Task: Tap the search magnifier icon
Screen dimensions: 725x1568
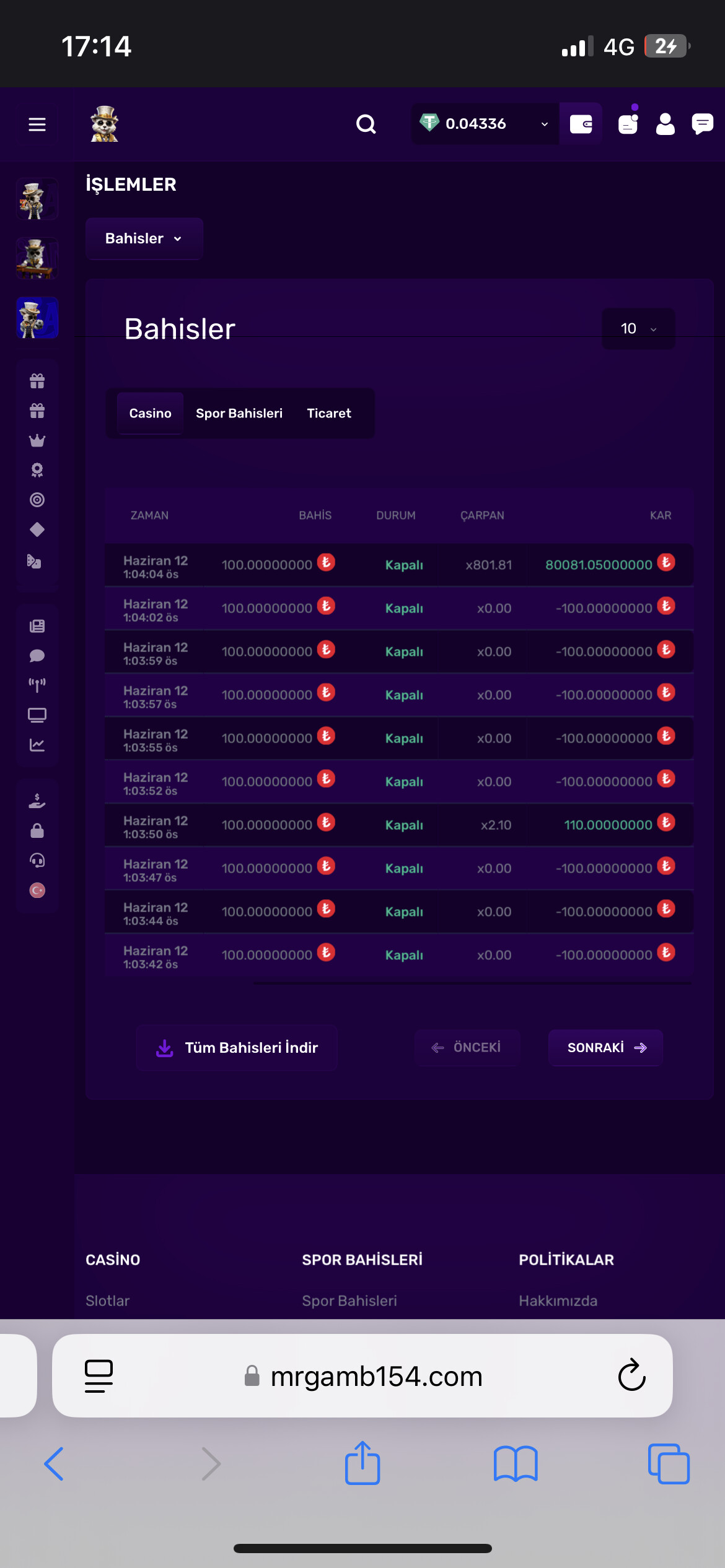Action: point(366,124)
